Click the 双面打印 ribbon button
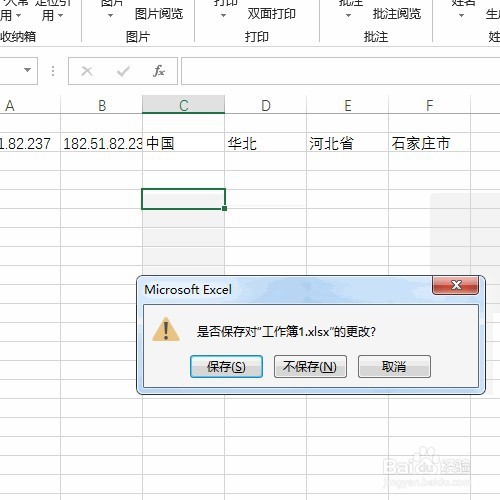 (x=272, y=14)
